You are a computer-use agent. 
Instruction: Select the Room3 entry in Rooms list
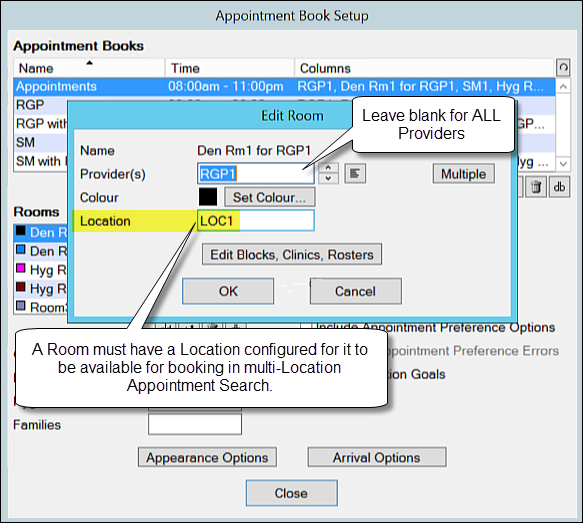(x=41, y=307)
